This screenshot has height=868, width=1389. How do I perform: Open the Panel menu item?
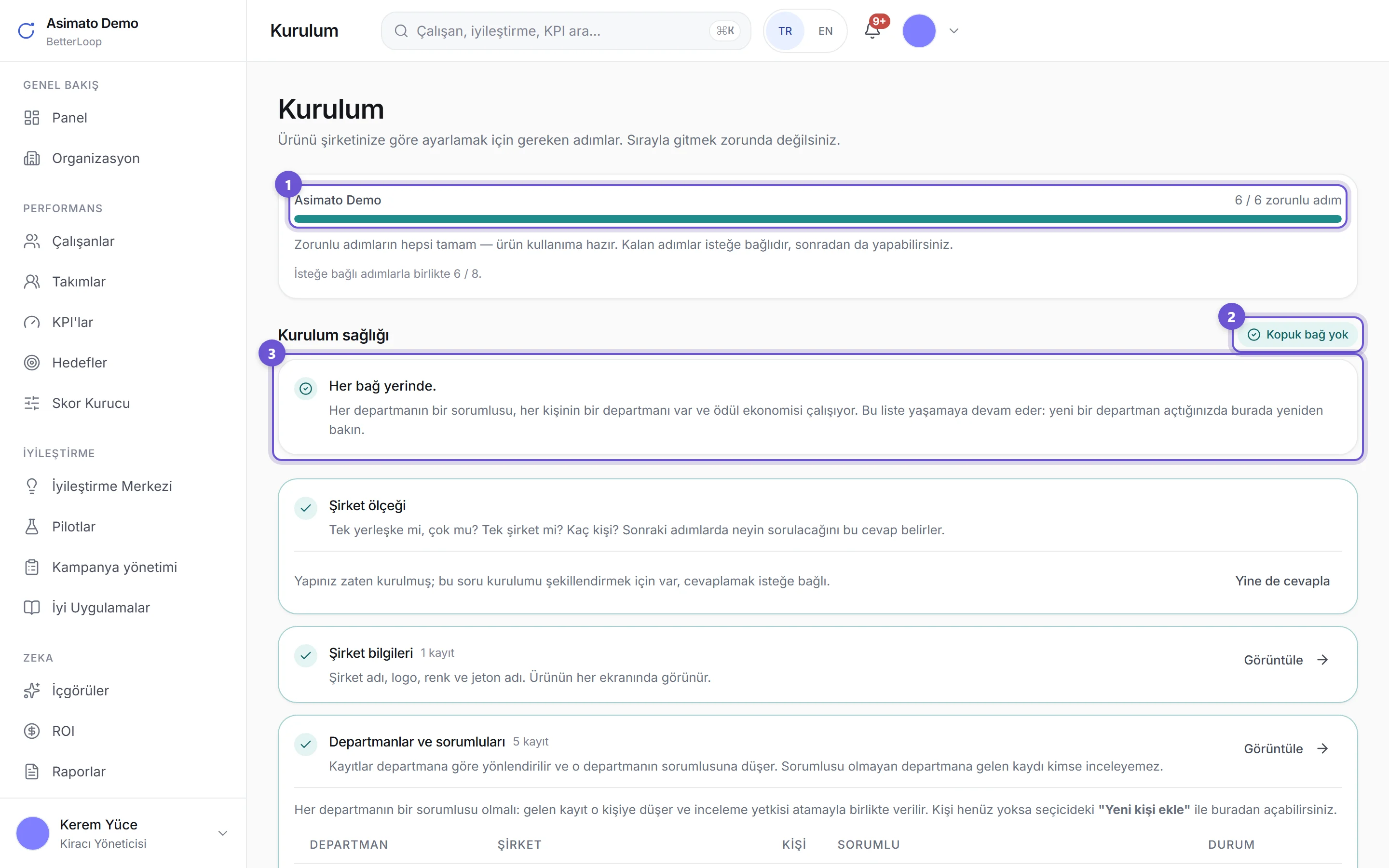pos(123,118)
